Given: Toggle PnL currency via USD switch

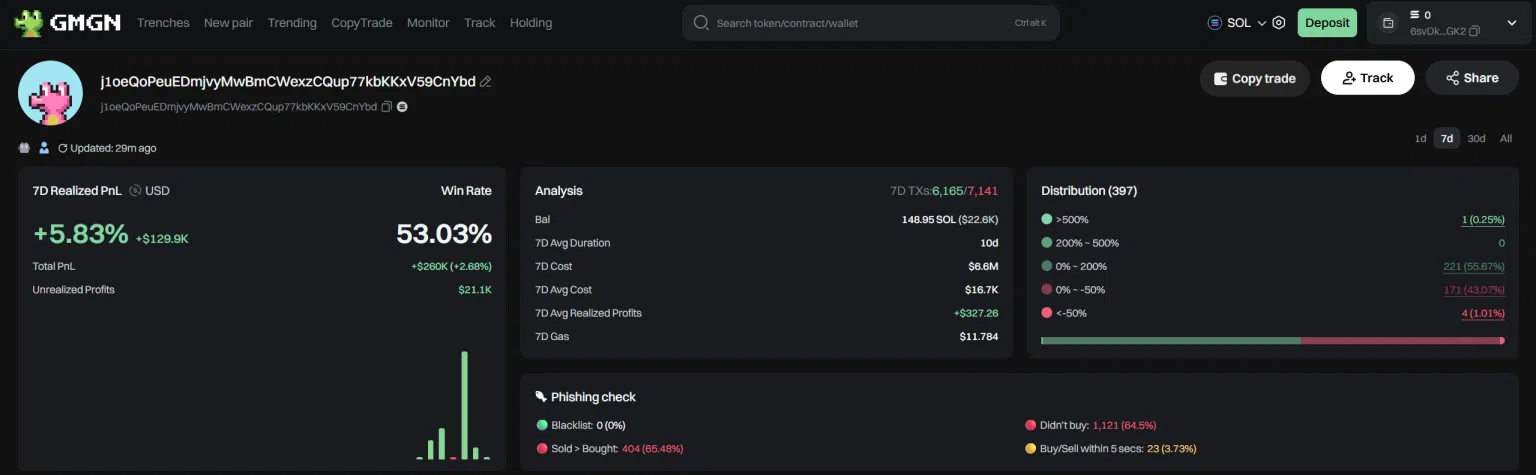Looking at the screenshot, I should click(x=135, y=191).
